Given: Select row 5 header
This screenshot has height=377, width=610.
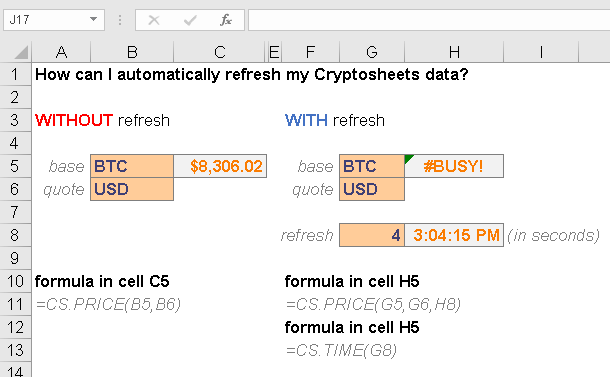Looking at the screenshot, I should 15,166.
